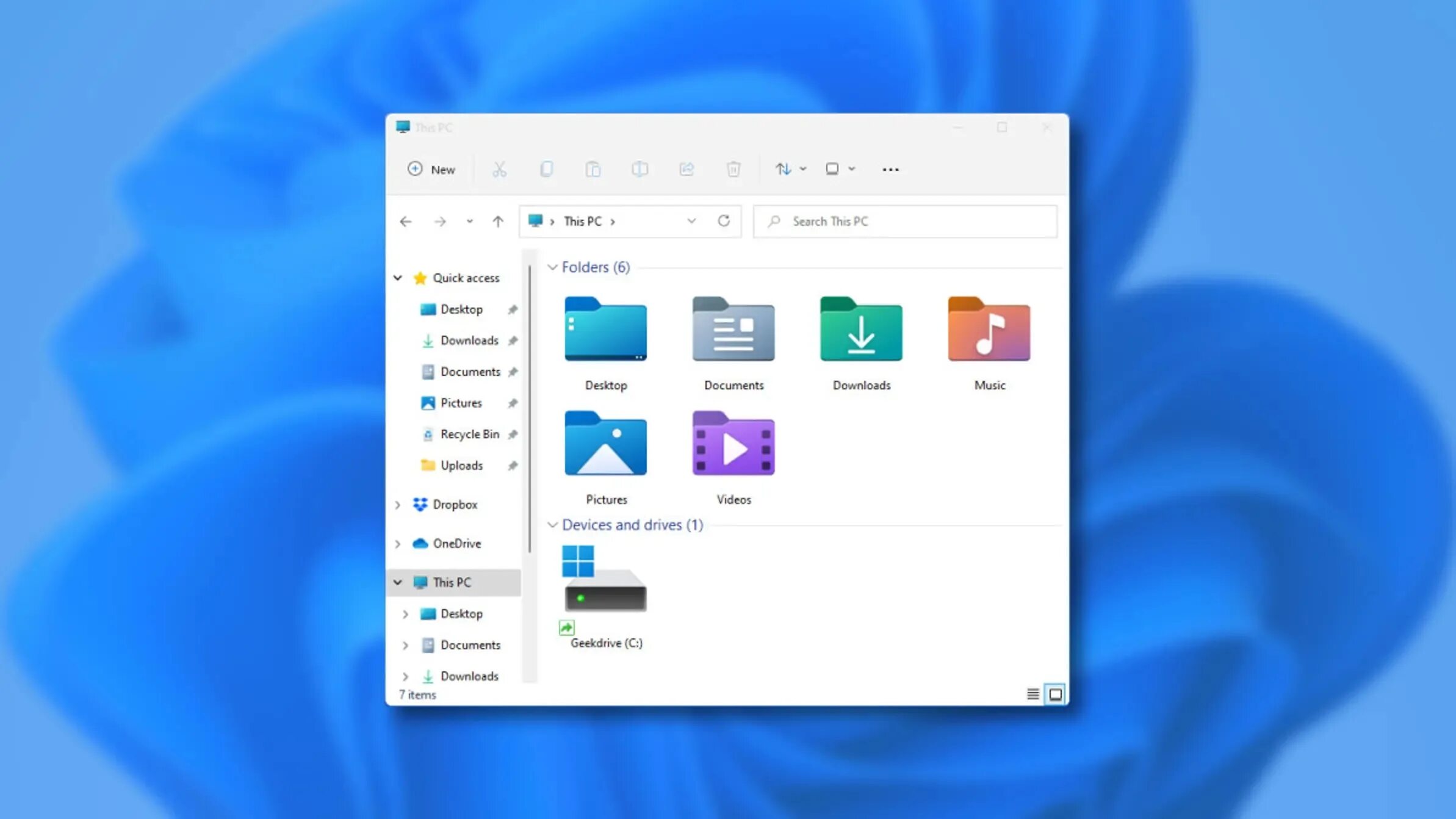Switch to Details view layout
The image size is (1456, 819).
[x=1033, y=694]
